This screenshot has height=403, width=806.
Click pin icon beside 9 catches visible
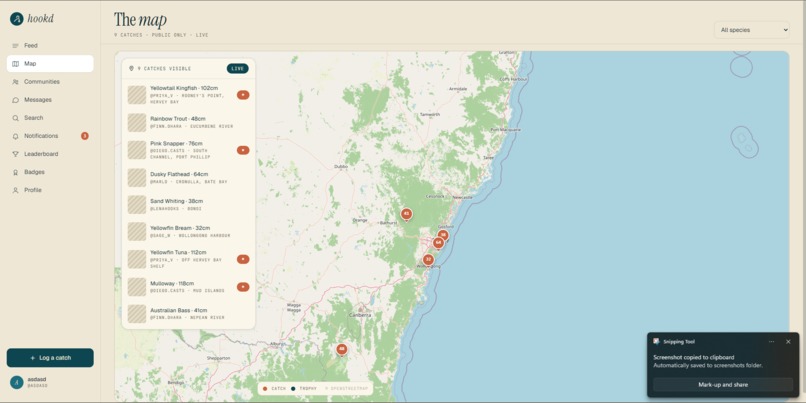tap(131, 68)
